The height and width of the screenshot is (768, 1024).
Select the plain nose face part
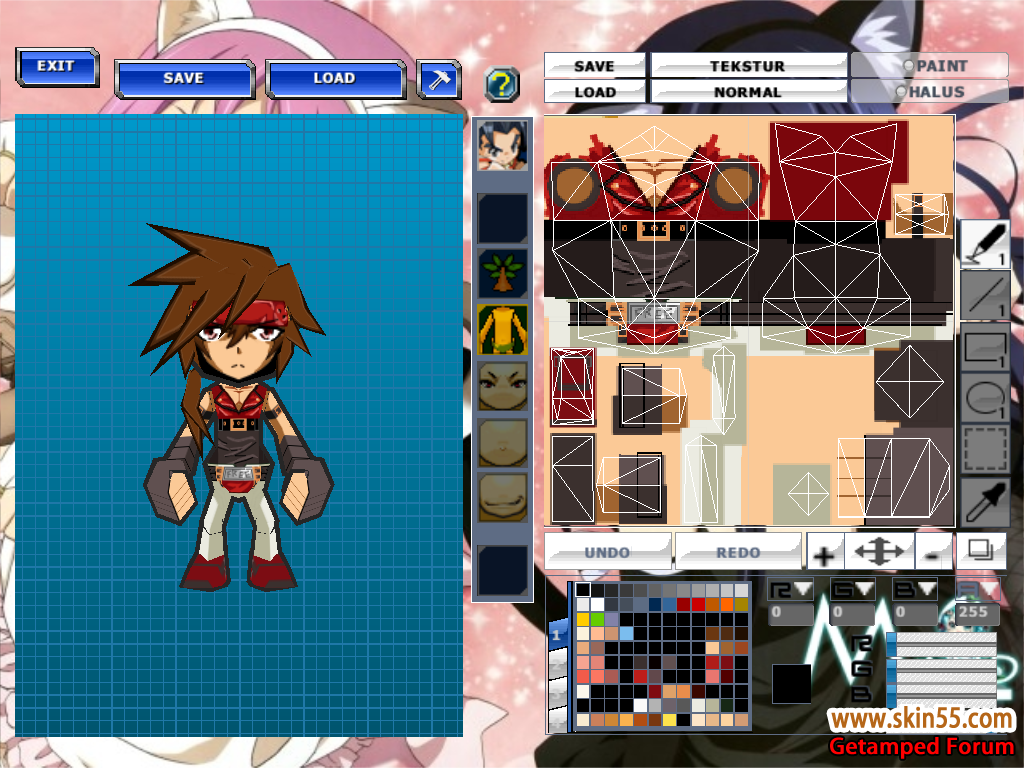pos(502,442)
